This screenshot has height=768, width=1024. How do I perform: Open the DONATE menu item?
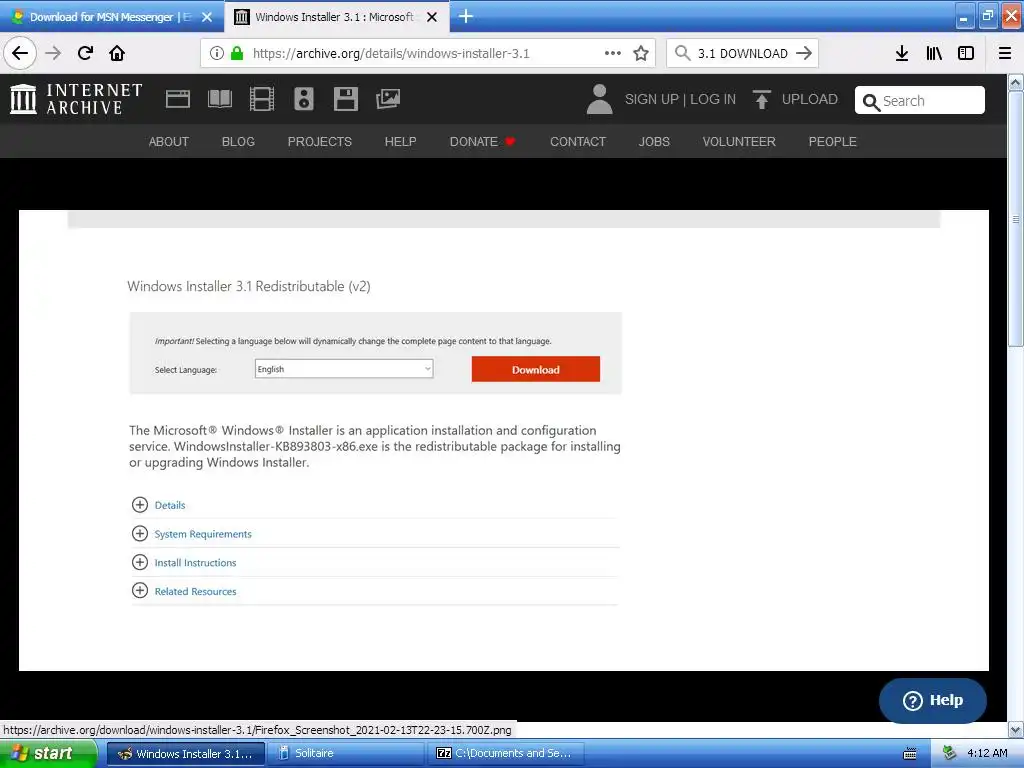(x=482, y=142)
